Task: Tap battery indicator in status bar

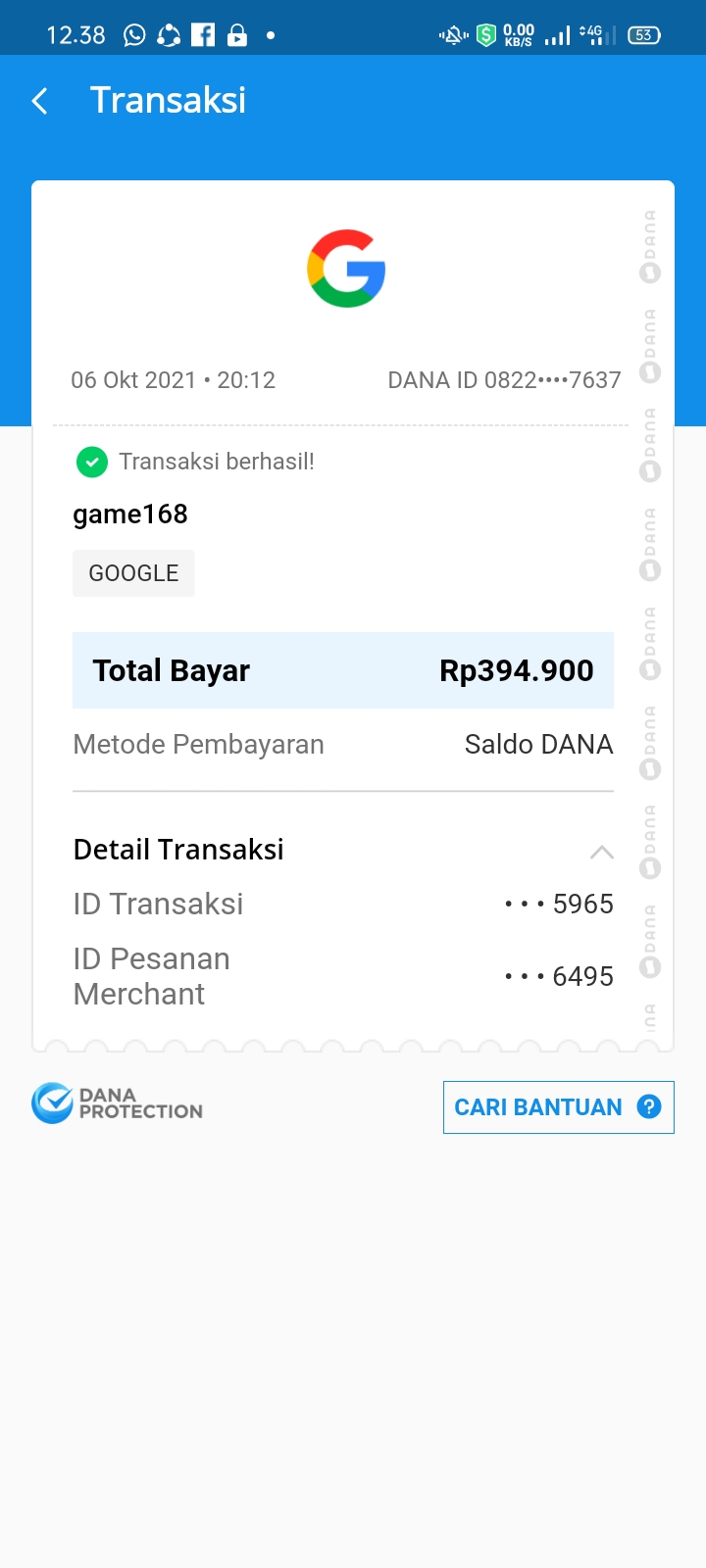Action: click(x=644, y=35)
